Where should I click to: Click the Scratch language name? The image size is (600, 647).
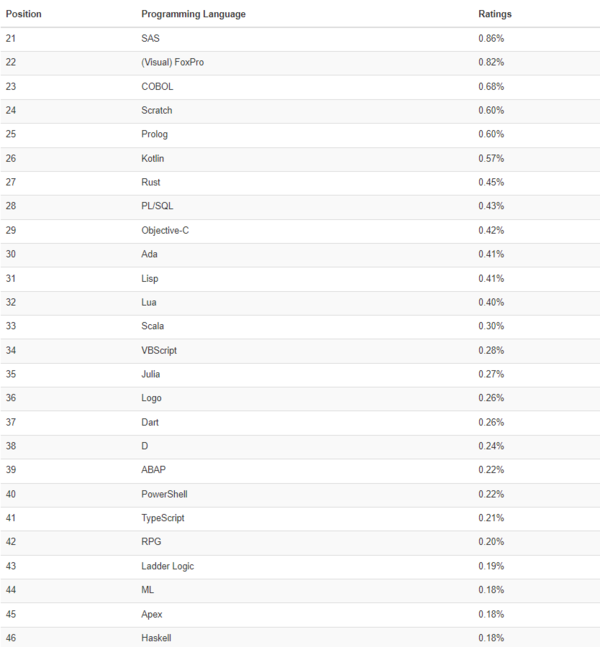[x=157, y=110]
